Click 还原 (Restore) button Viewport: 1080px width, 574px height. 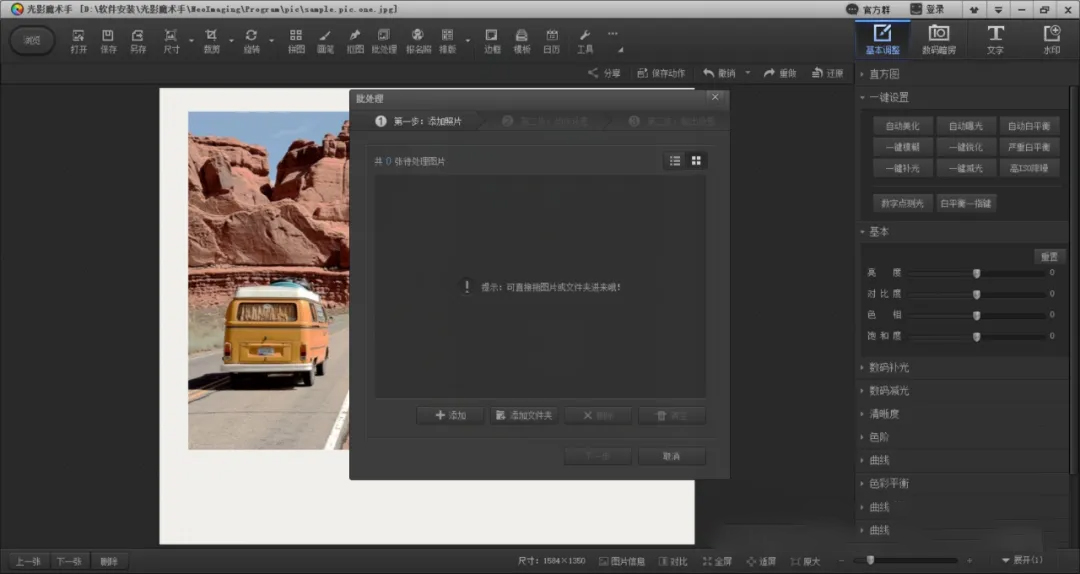pyautogui.click(x=827, y=73)
